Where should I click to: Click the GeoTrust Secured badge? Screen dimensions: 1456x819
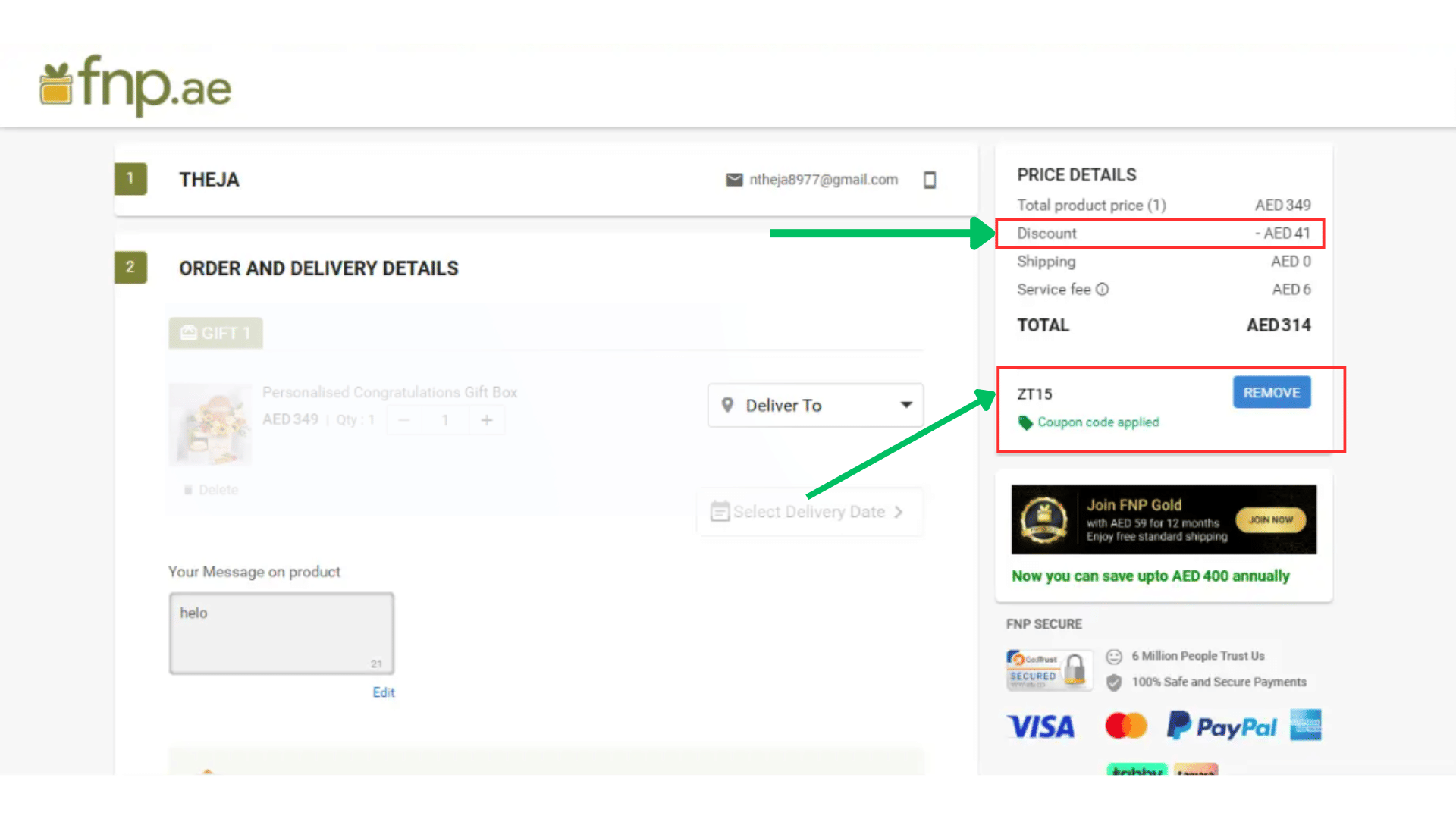(1049, 670)
